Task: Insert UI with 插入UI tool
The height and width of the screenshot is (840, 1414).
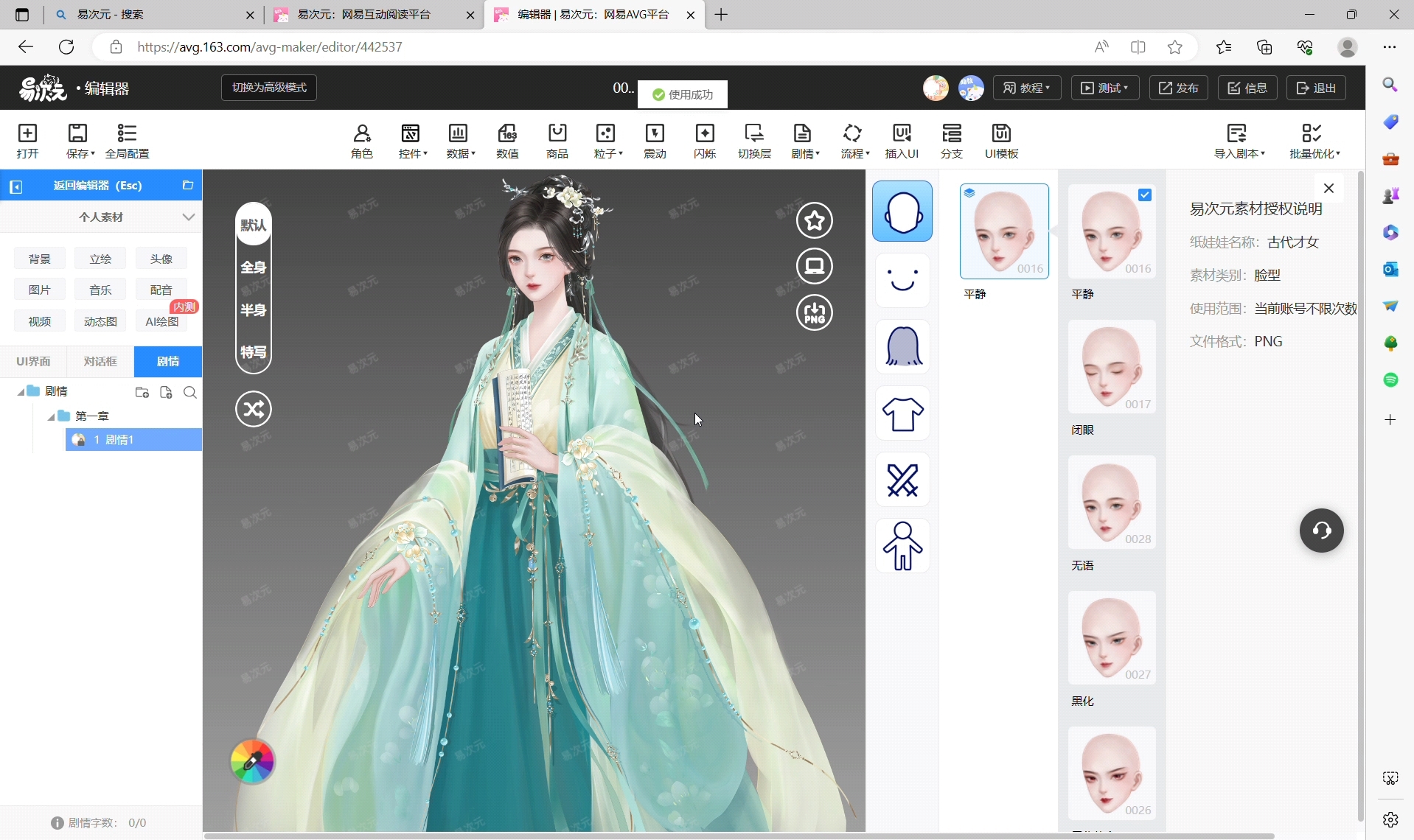Action: click(x=902, y=141)
